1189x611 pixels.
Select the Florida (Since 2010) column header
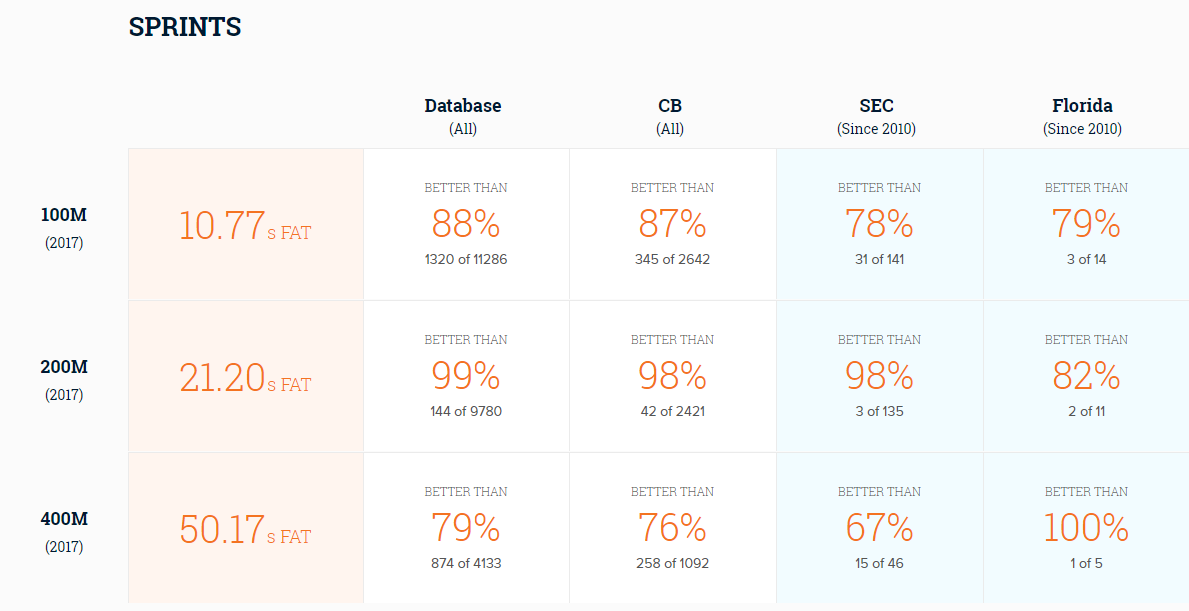(1082, 116)
